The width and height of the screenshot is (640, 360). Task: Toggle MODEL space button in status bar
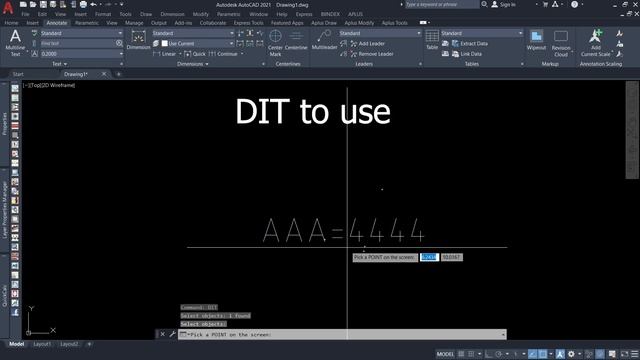(445, 354)
